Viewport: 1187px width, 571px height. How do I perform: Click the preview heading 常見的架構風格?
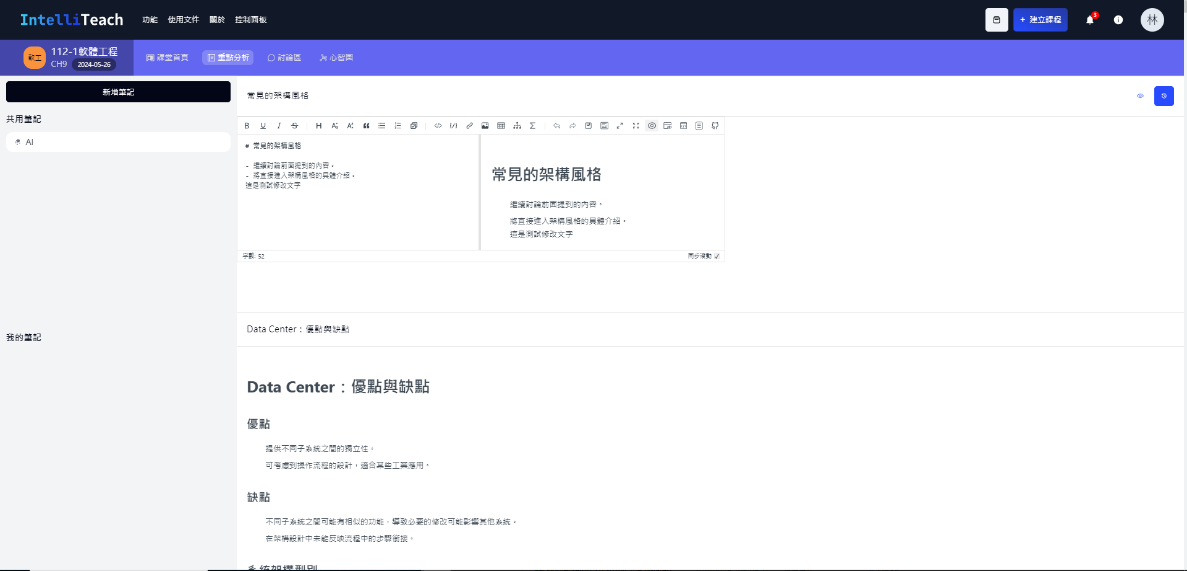[x=547, y=174]
